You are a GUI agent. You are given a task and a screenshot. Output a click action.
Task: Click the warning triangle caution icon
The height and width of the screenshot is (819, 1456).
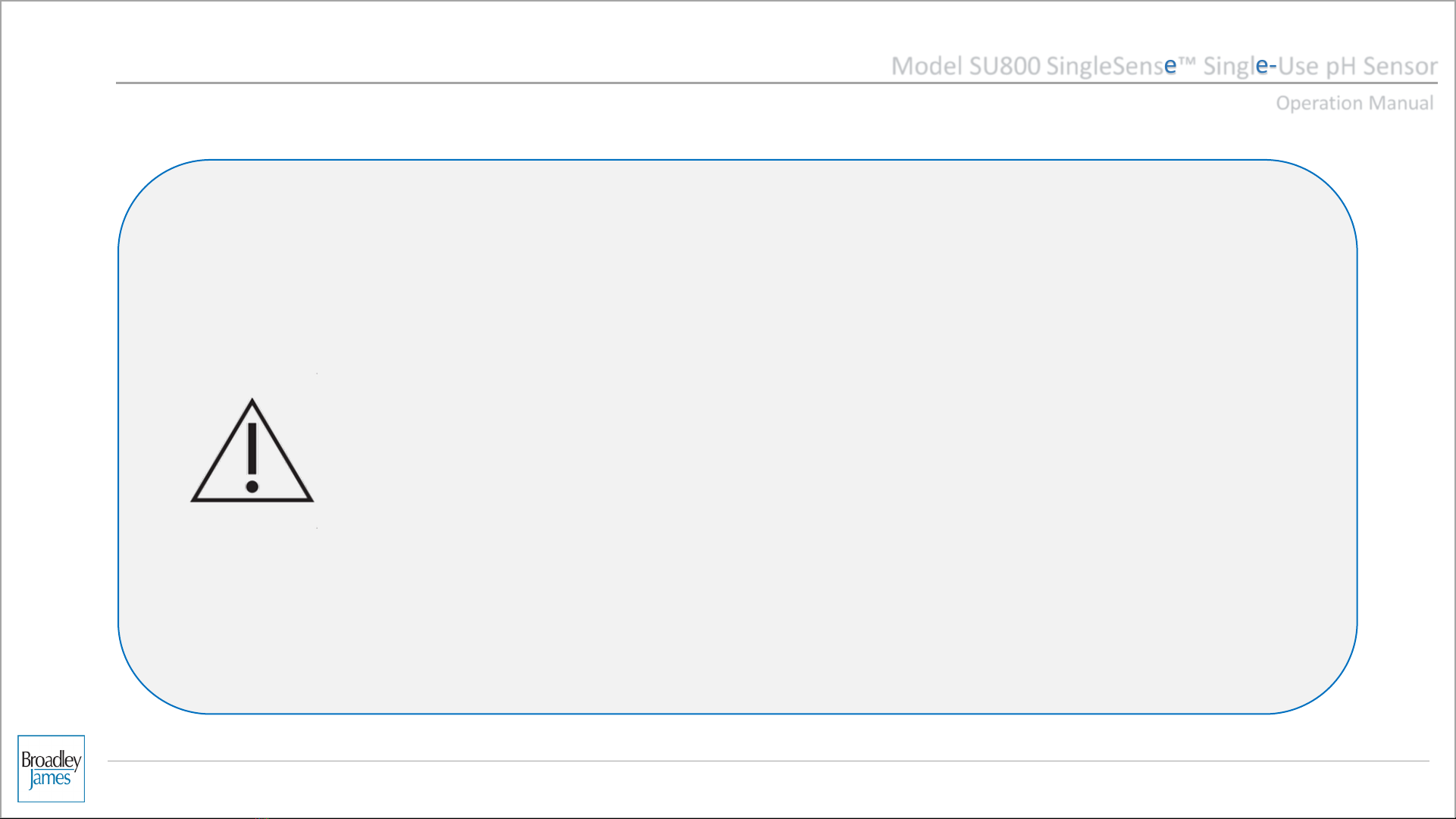(x=252, y=451)
